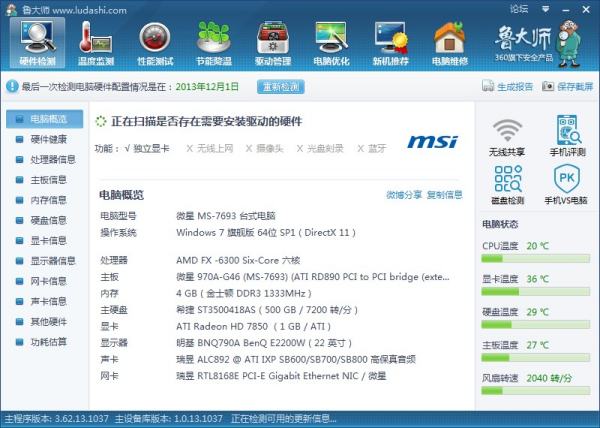Screen dimensions: 600x428
Task: Click the ATI Radeon HD 7850 value
Action: (x=253, y=327)
